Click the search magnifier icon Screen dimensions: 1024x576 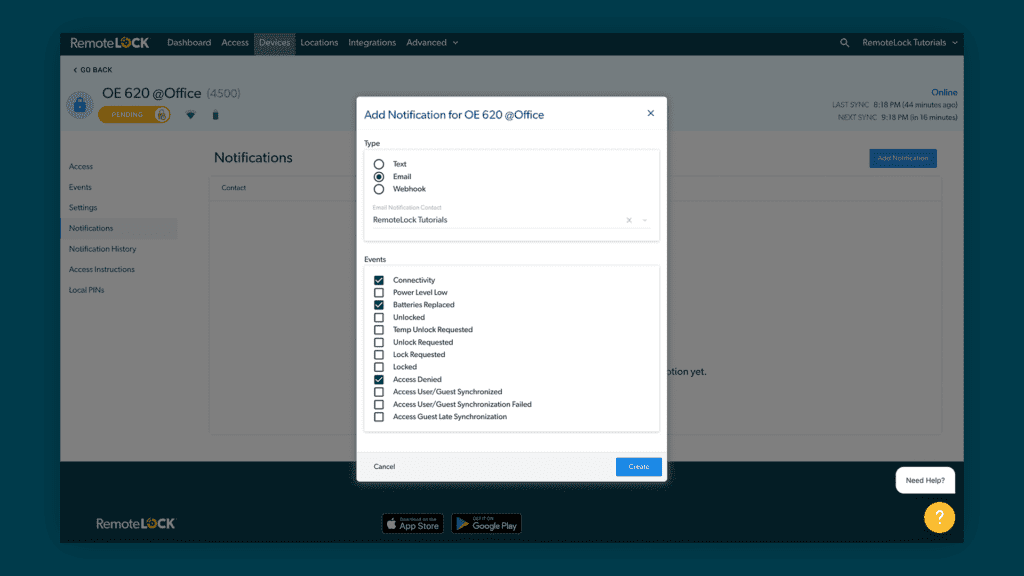(x=844, y=42)
